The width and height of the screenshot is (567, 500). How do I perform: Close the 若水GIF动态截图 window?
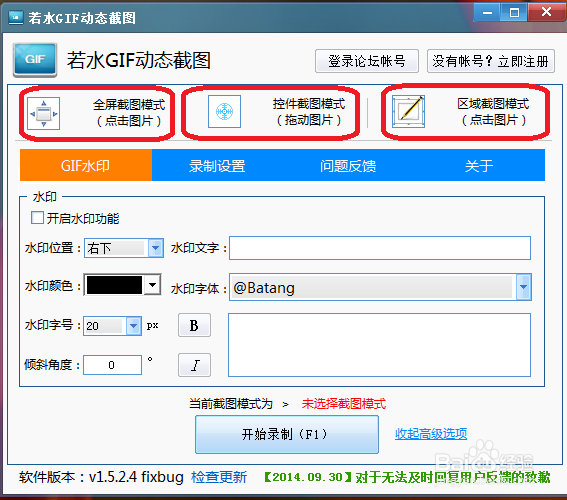pos(546,12)
